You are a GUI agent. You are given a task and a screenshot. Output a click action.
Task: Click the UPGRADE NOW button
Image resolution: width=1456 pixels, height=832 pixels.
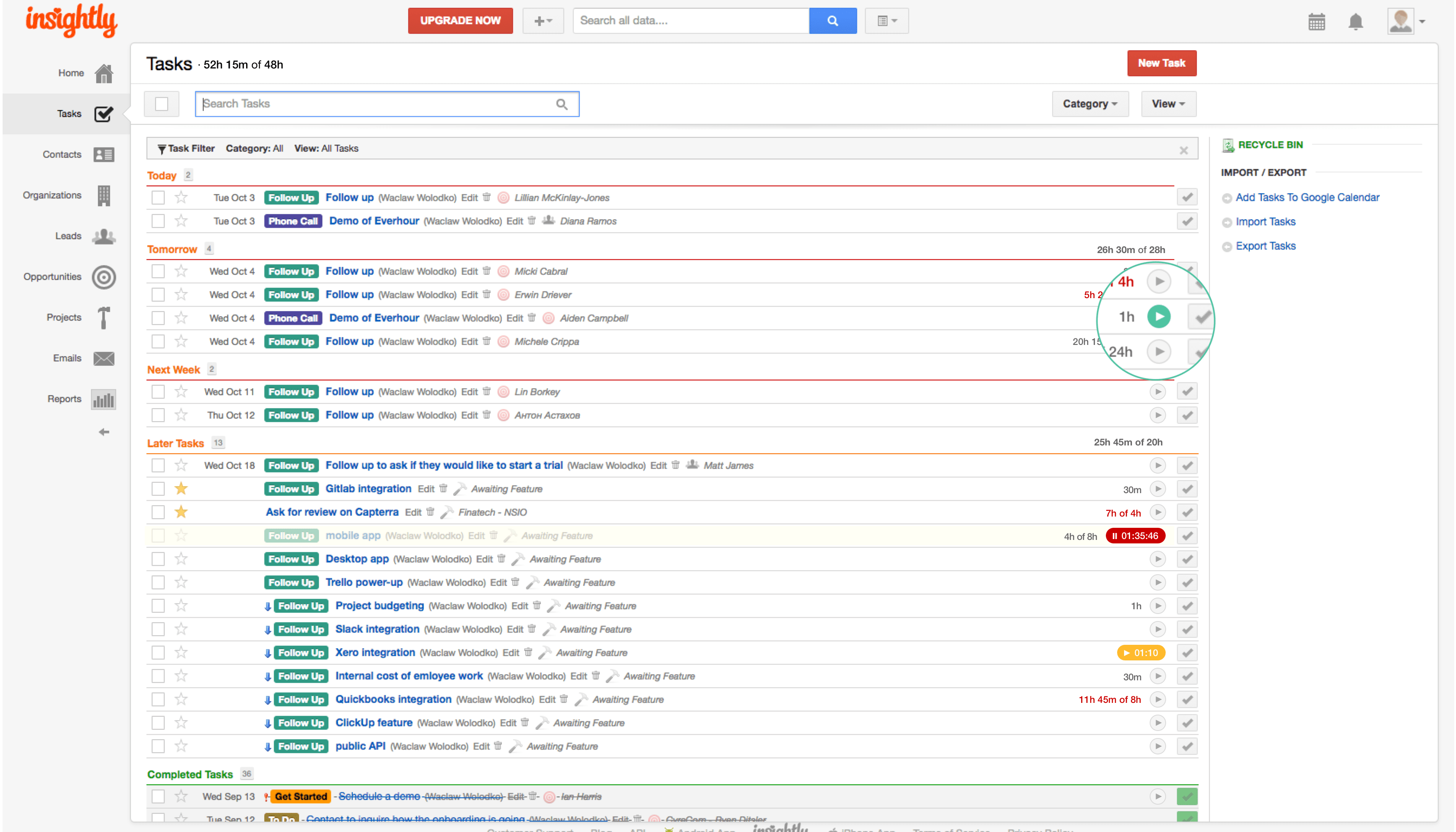pyautogui.click(x=460, y=20)
